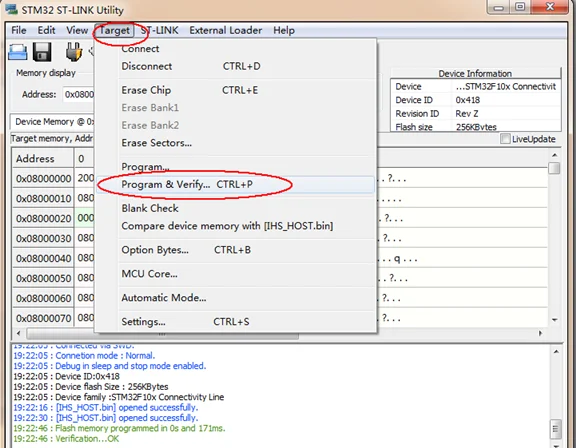
Task: Select the 0x08000050 address row
Action: tap(43, 278)
